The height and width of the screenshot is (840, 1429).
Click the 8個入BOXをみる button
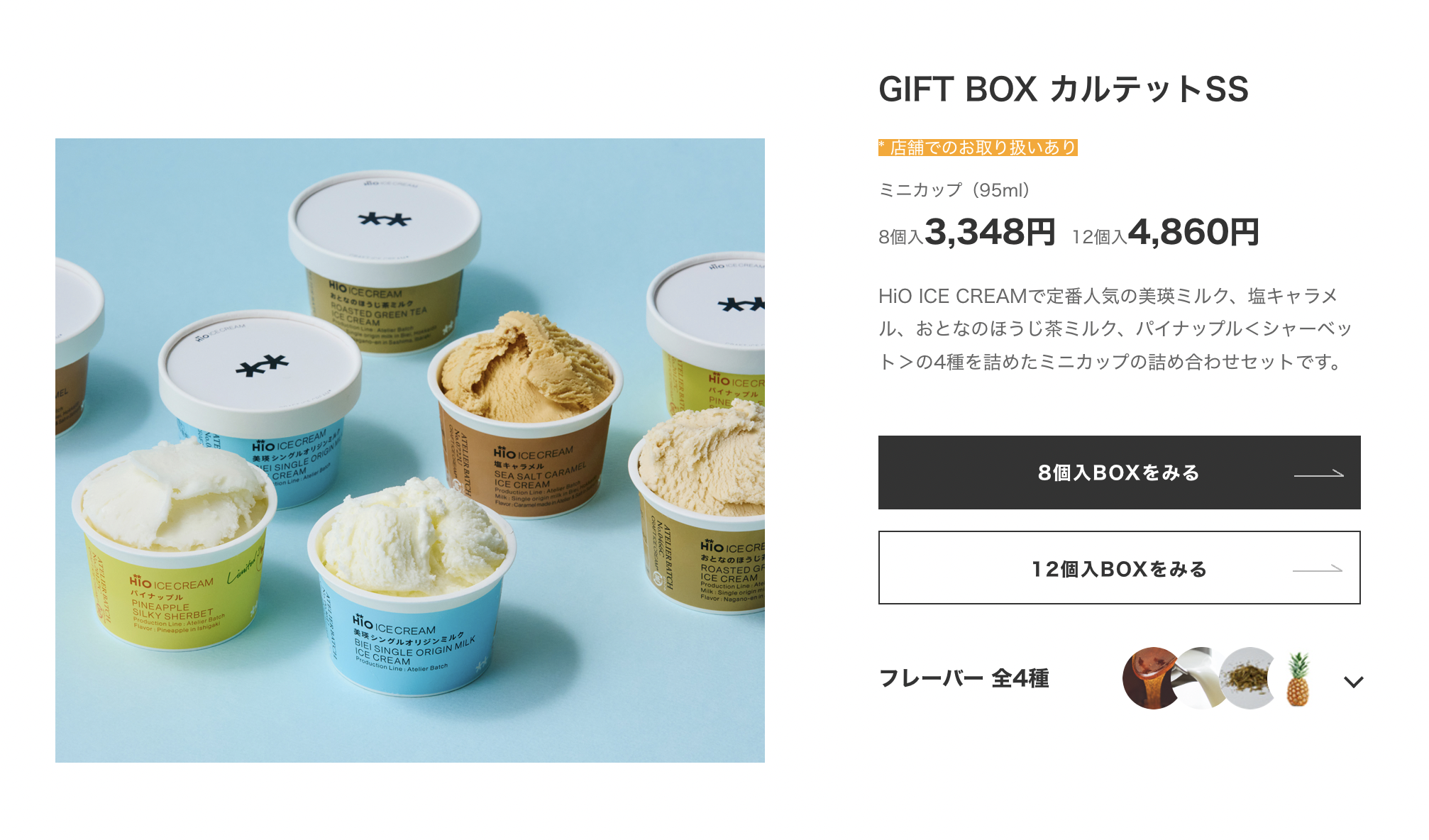point(1119,472)
